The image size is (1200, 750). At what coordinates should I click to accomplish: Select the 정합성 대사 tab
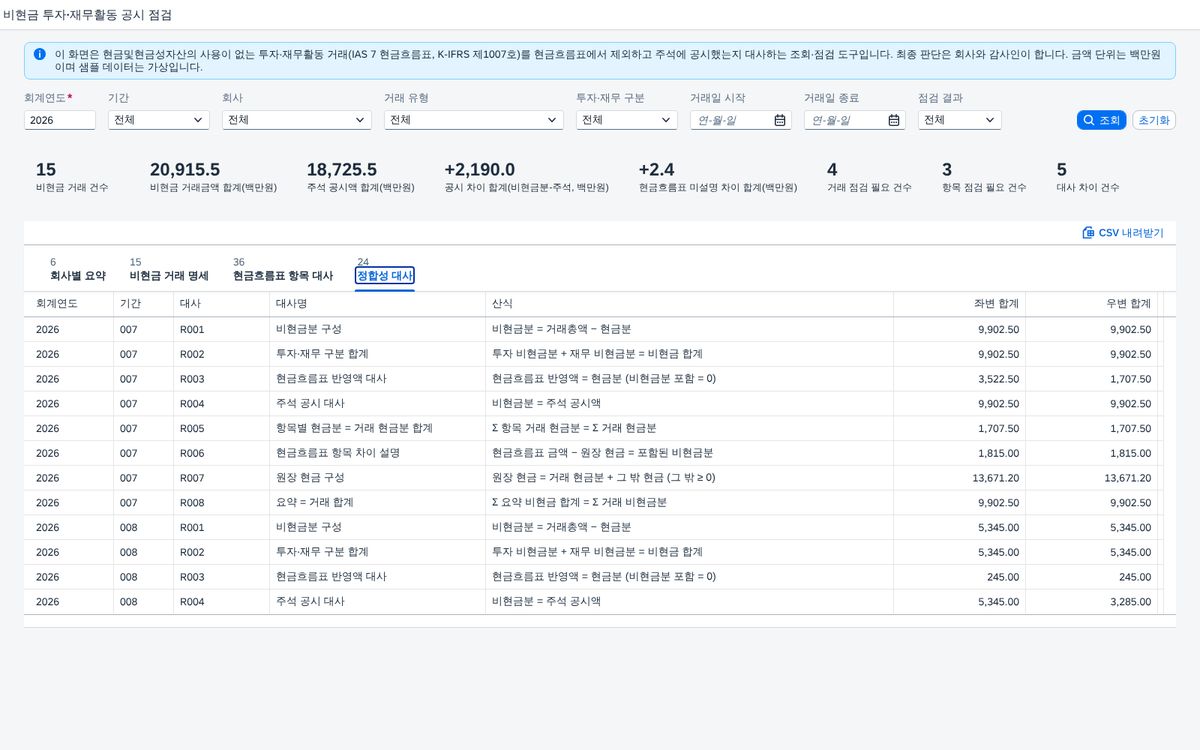click(385, 275)
